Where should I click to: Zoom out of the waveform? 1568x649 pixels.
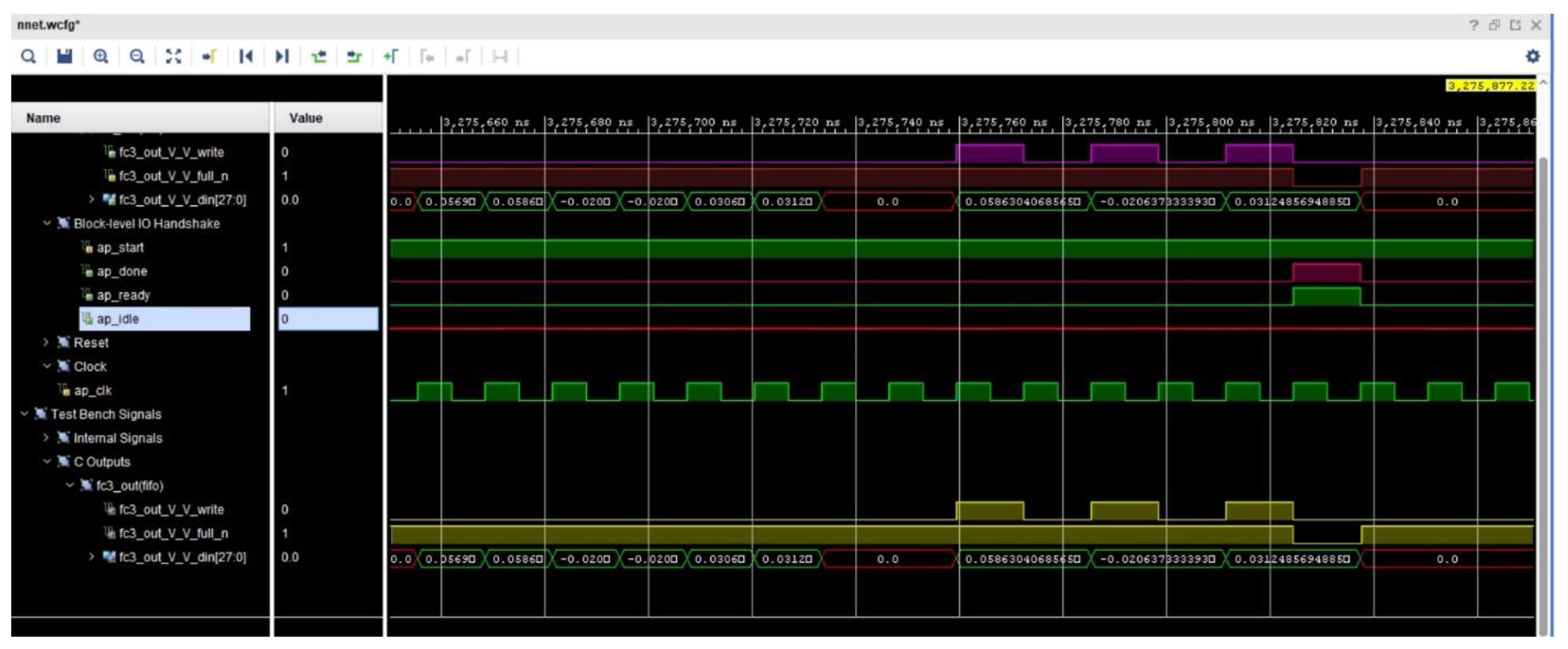(x=138, y=56)
